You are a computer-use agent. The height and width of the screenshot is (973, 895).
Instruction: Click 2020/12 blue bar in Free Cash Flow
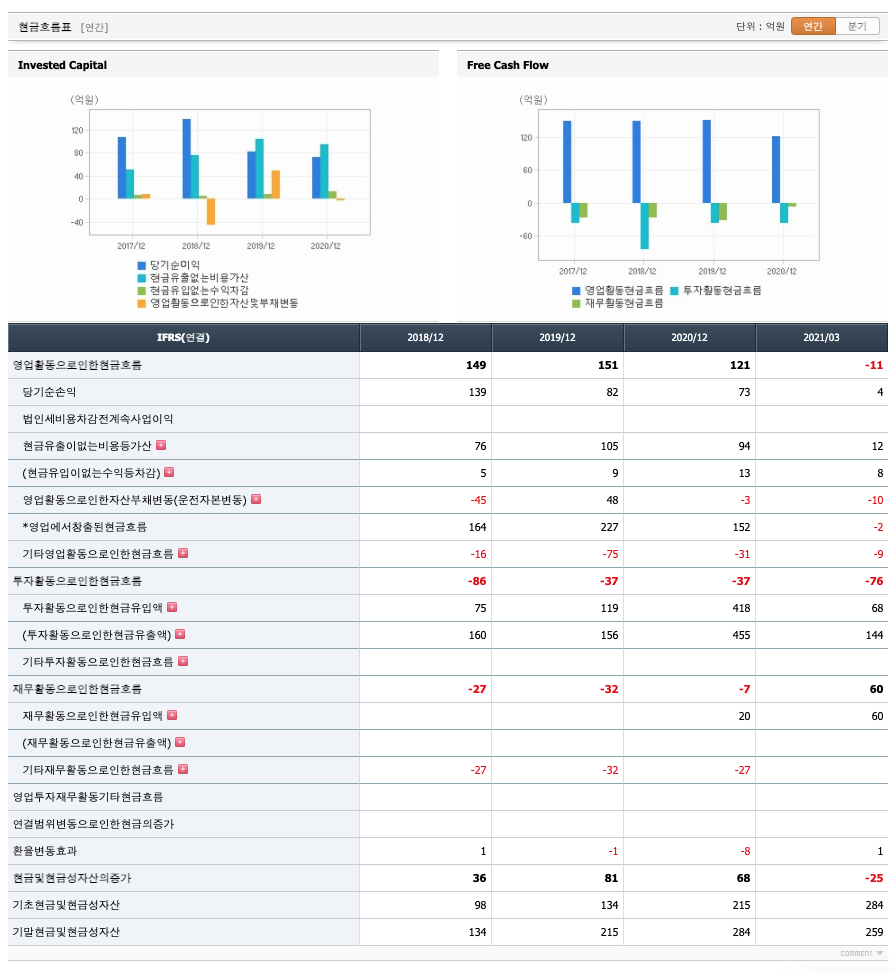click(x=776, y=169)
